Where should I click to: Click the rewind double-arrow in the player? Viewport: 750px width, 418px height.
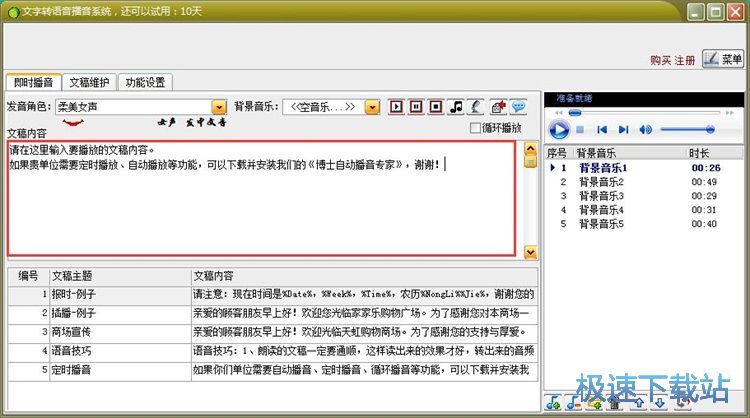tap(558, 113)
